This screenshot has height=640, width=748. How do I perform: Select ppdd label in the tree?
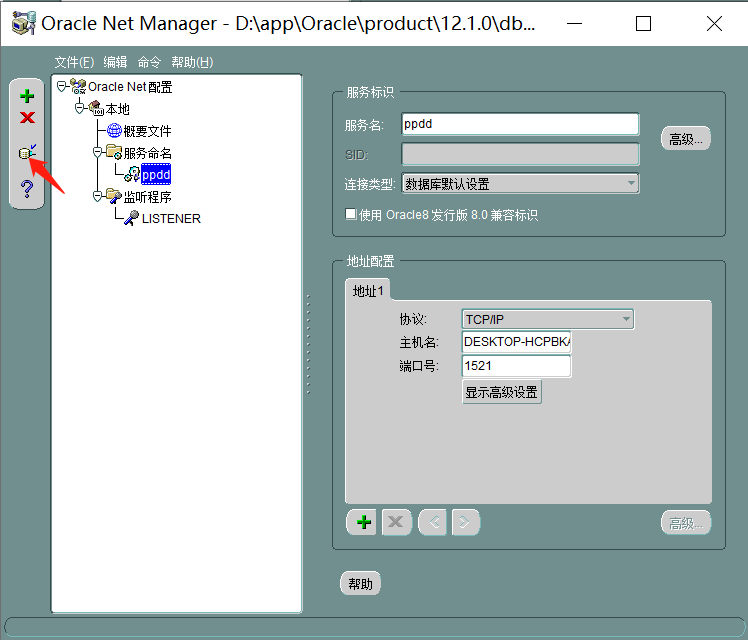pyautogui.click(x=156, y=175)
